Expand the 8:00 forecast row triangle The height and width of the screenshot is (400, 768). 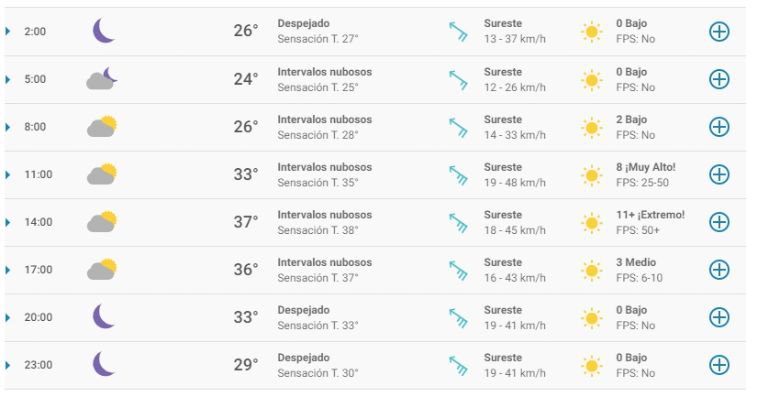(7, 127)
